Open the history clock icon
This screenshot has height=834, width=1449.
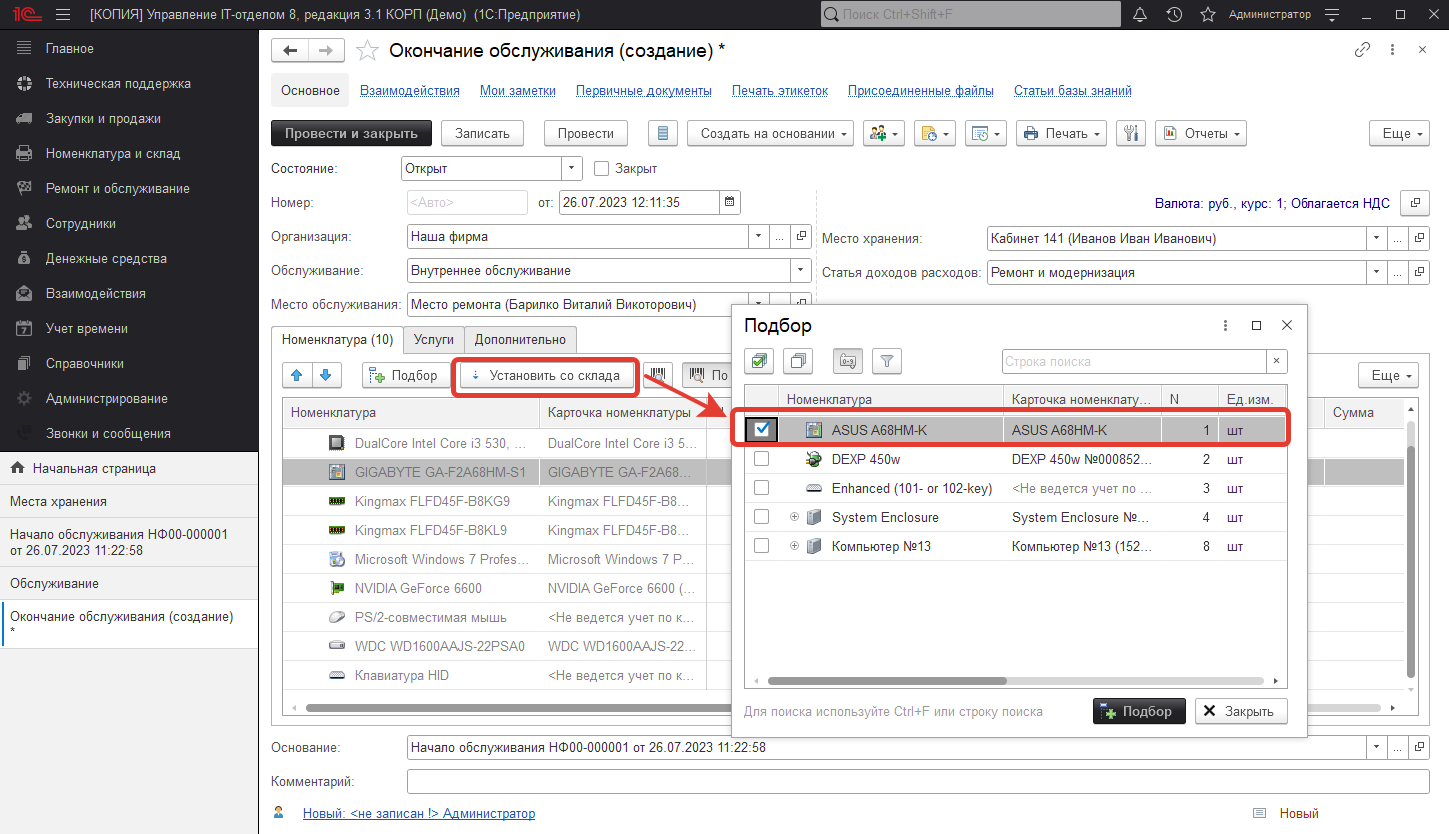[1174, 15]
